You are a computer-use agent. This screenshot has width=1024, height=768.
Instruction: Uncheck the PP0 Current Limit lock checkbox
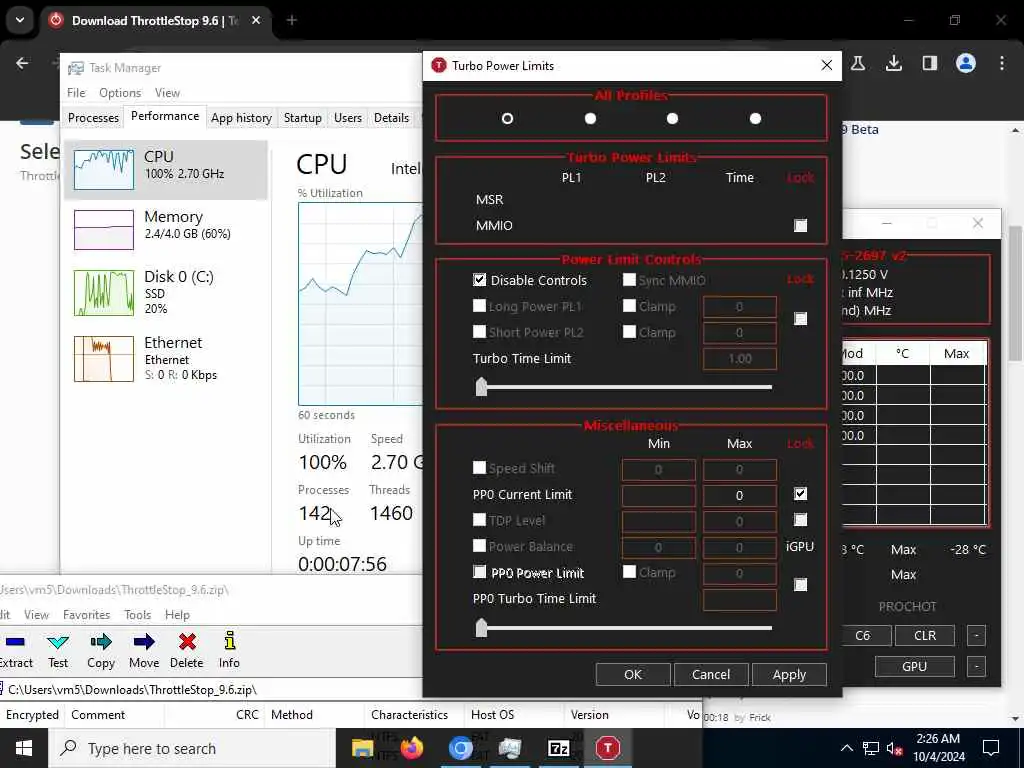[x=800, y=494]
